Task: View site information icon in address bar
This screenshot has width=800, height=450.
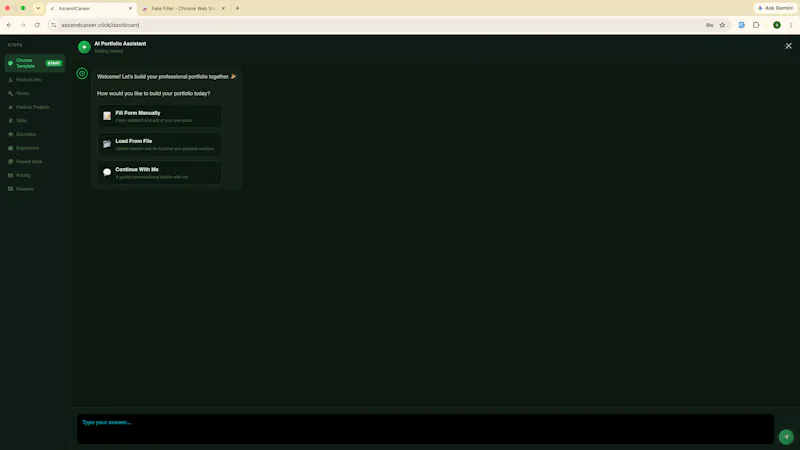Action: tap(54, 25)
